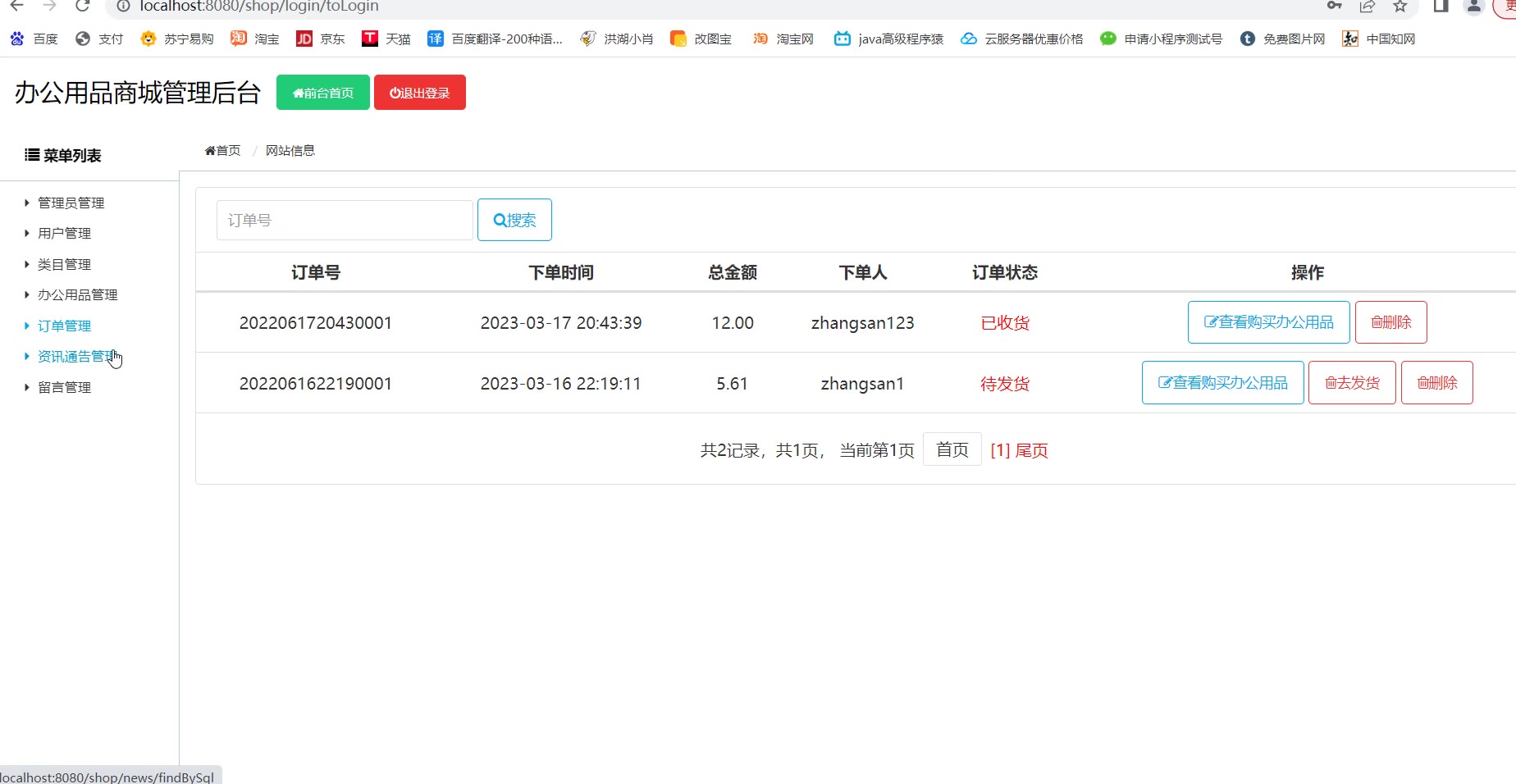Open the 改图宝 bookmark
The width and height of the screenshot is (1516, 784).
tap(701, 39)
